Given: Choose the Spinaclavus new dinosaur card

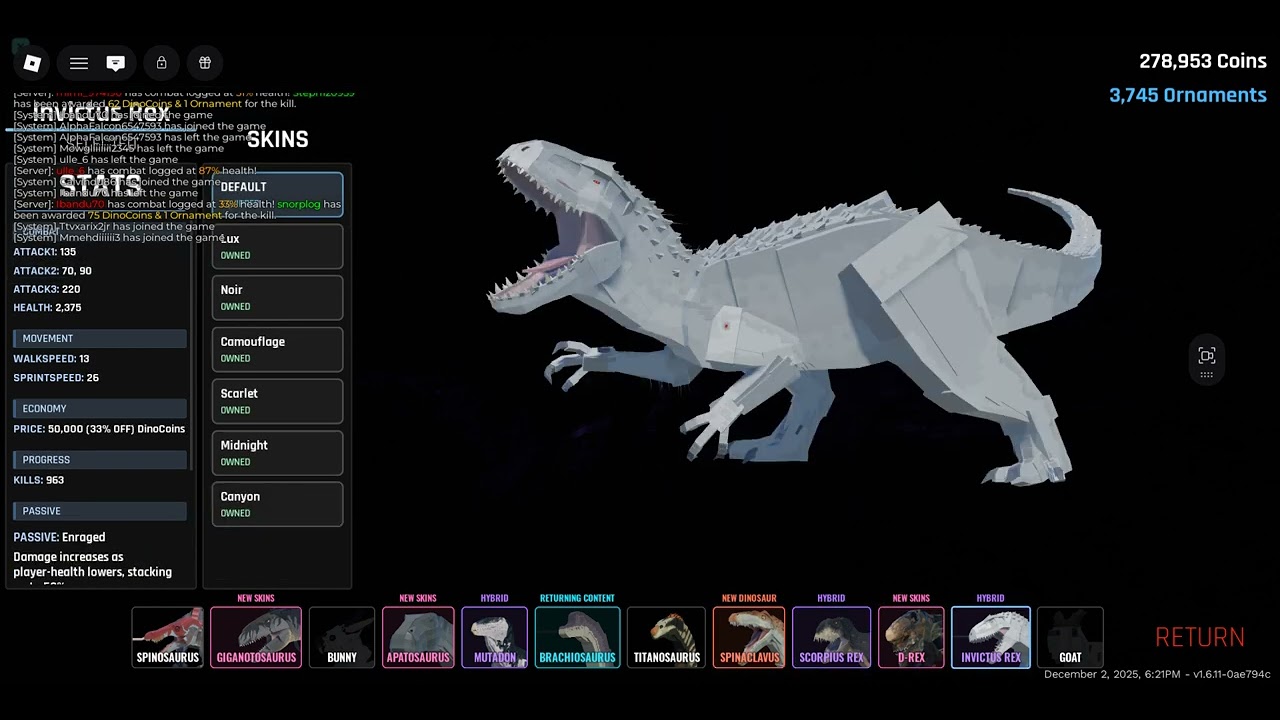Looking at the screenshot, I should pos(749,637).
